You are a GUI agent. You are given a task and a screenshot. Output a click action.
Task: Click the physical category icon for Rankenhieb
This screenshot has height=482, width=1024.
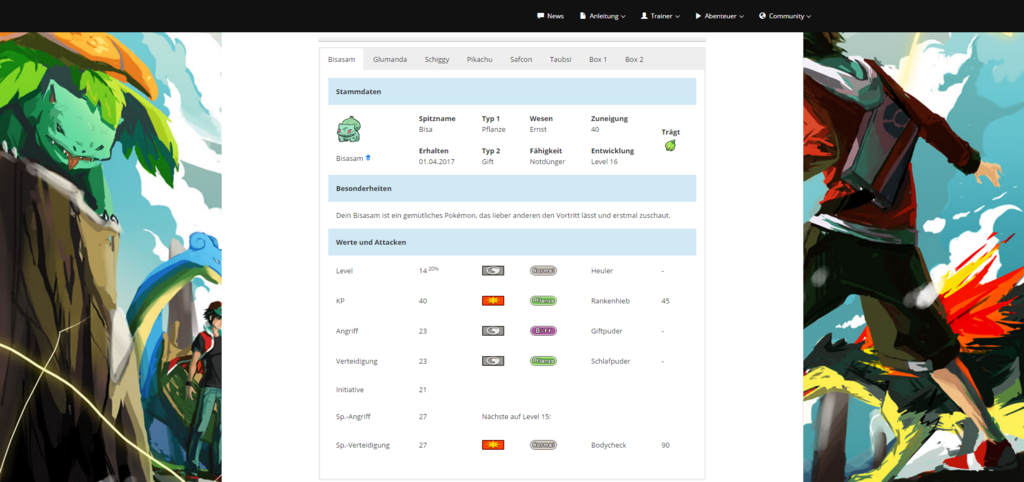coord(493,300)
